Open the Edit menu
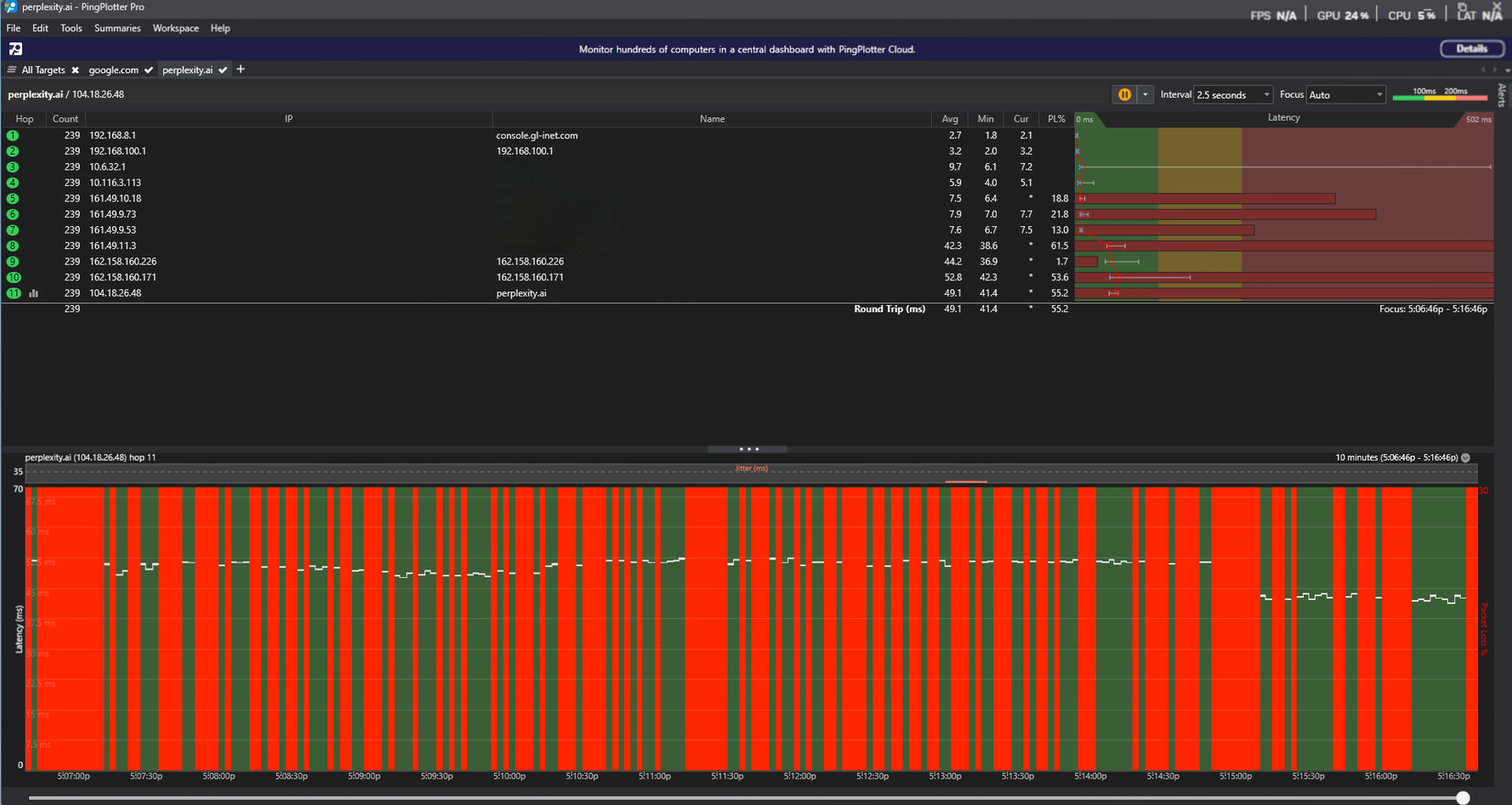Screen dimensions: 1512x805 [40, 28]
